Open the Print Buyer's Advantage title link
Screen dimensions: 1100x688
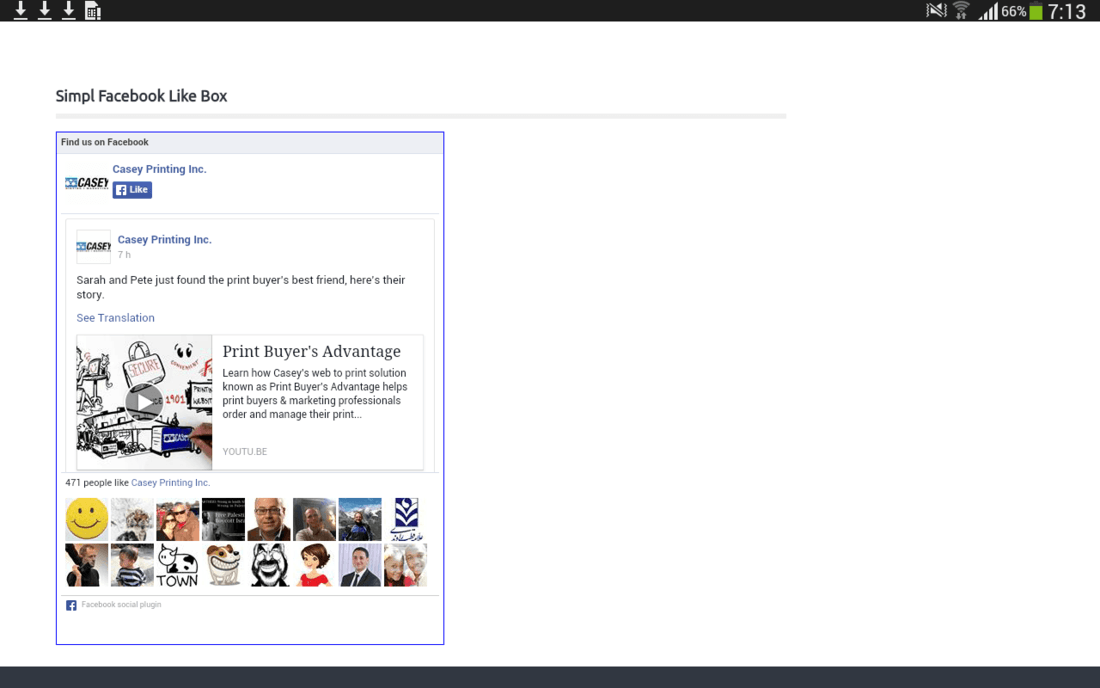pyautogui.click(x=311, y=351)
